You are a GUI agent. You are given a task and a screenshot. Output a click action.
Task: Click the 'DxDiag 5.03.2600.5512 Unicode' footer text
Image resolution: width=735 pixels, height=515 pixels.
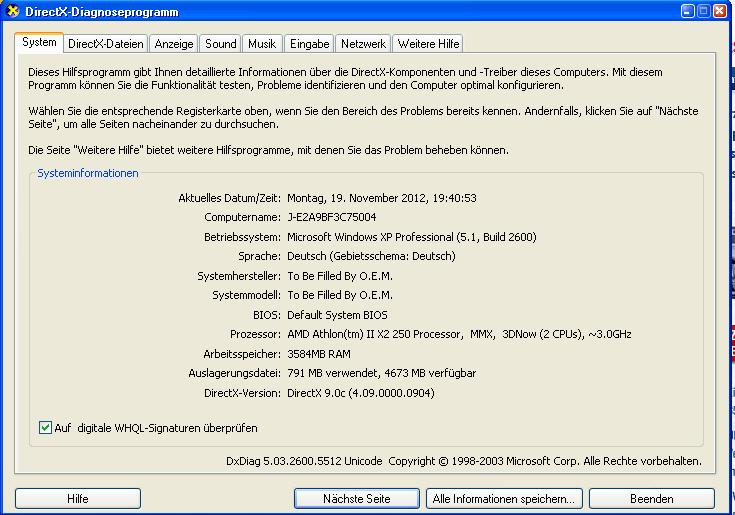[x=304, y=461]
